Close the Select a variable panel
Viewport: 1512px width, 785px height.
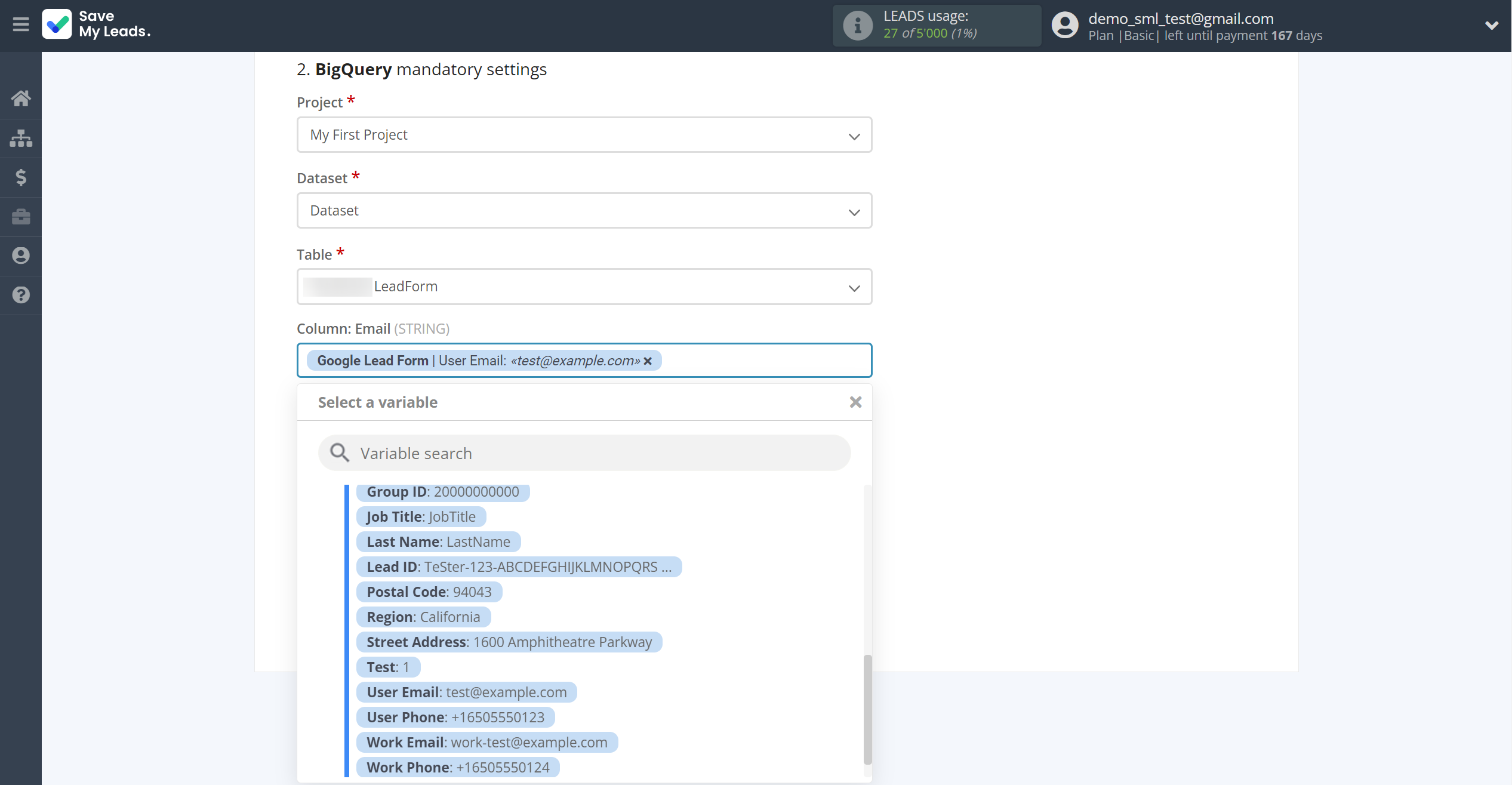[x=855, y=402]
